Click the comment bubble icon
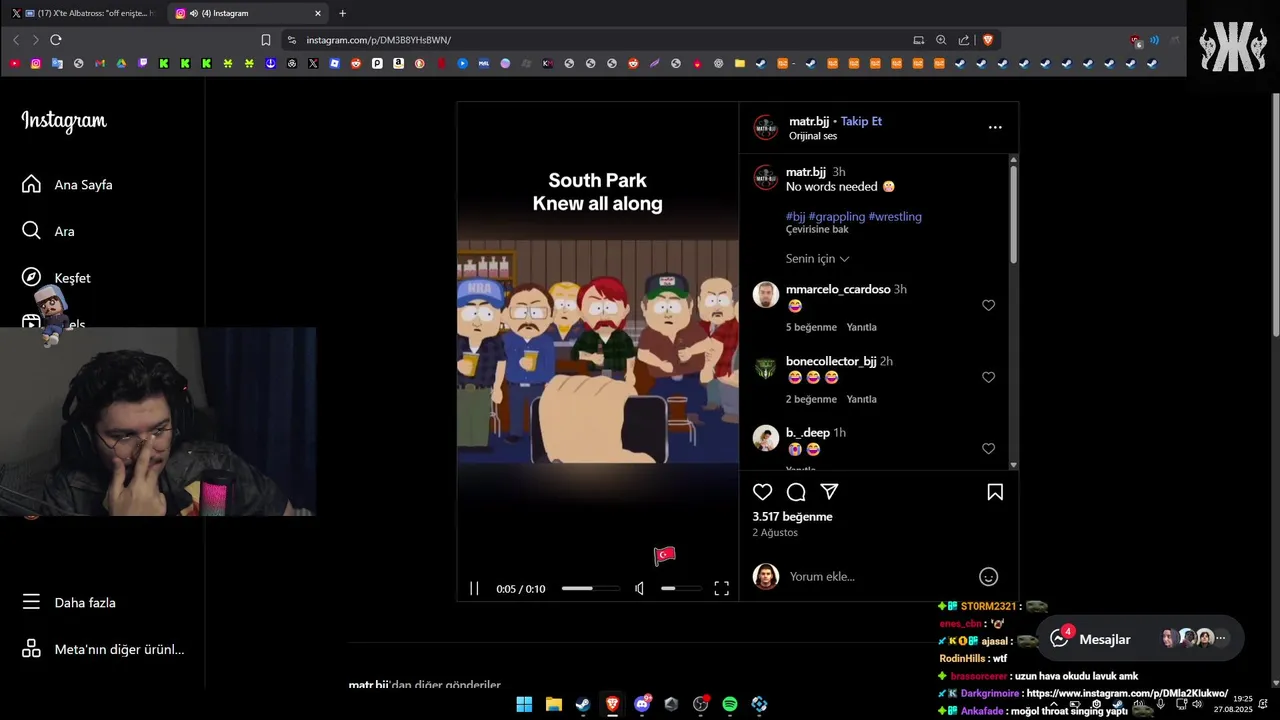The image size is (1280, 720). point(796,492)
